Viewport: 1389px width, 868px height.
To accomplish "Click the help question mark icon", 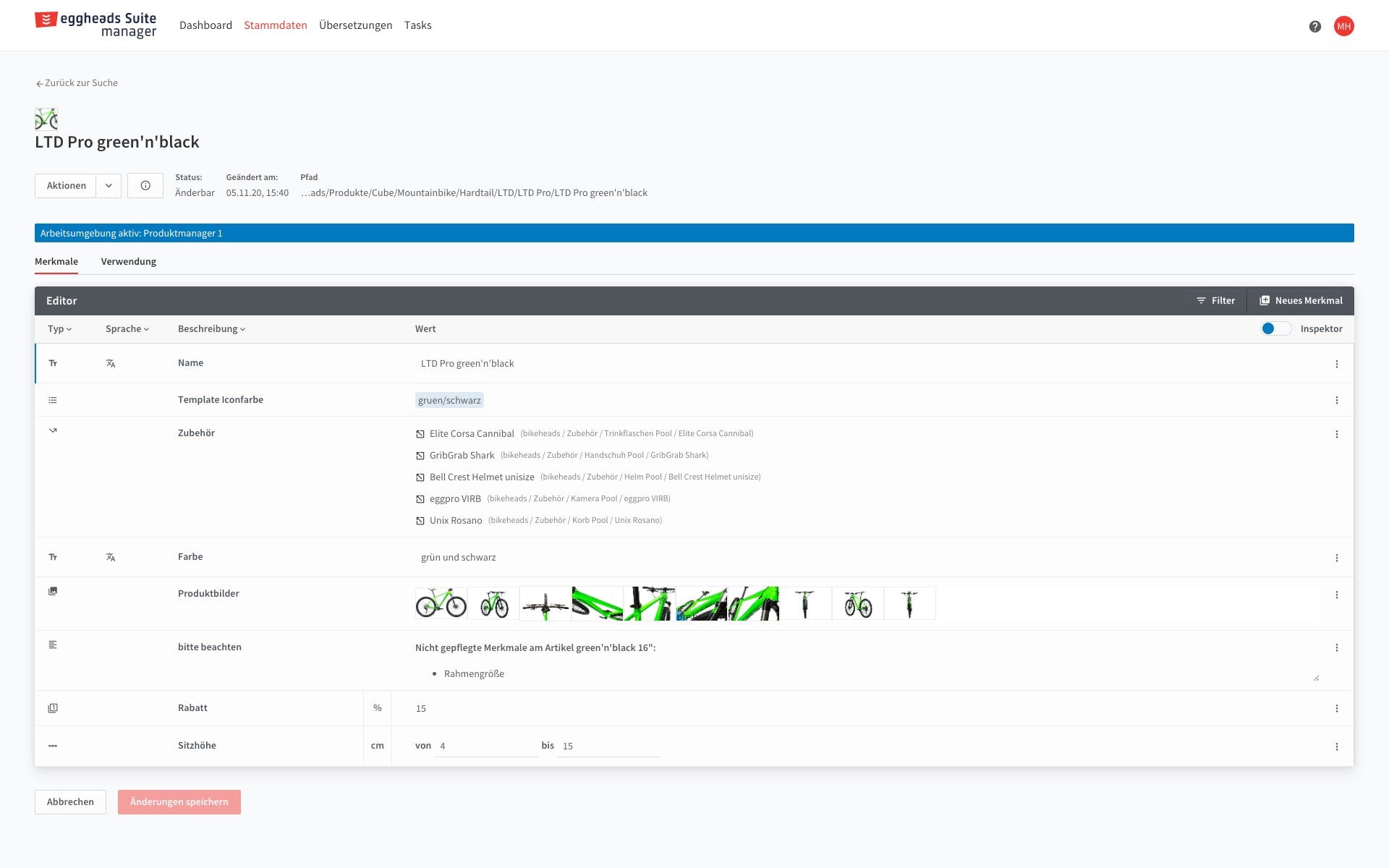I will tap(1314, 27).
